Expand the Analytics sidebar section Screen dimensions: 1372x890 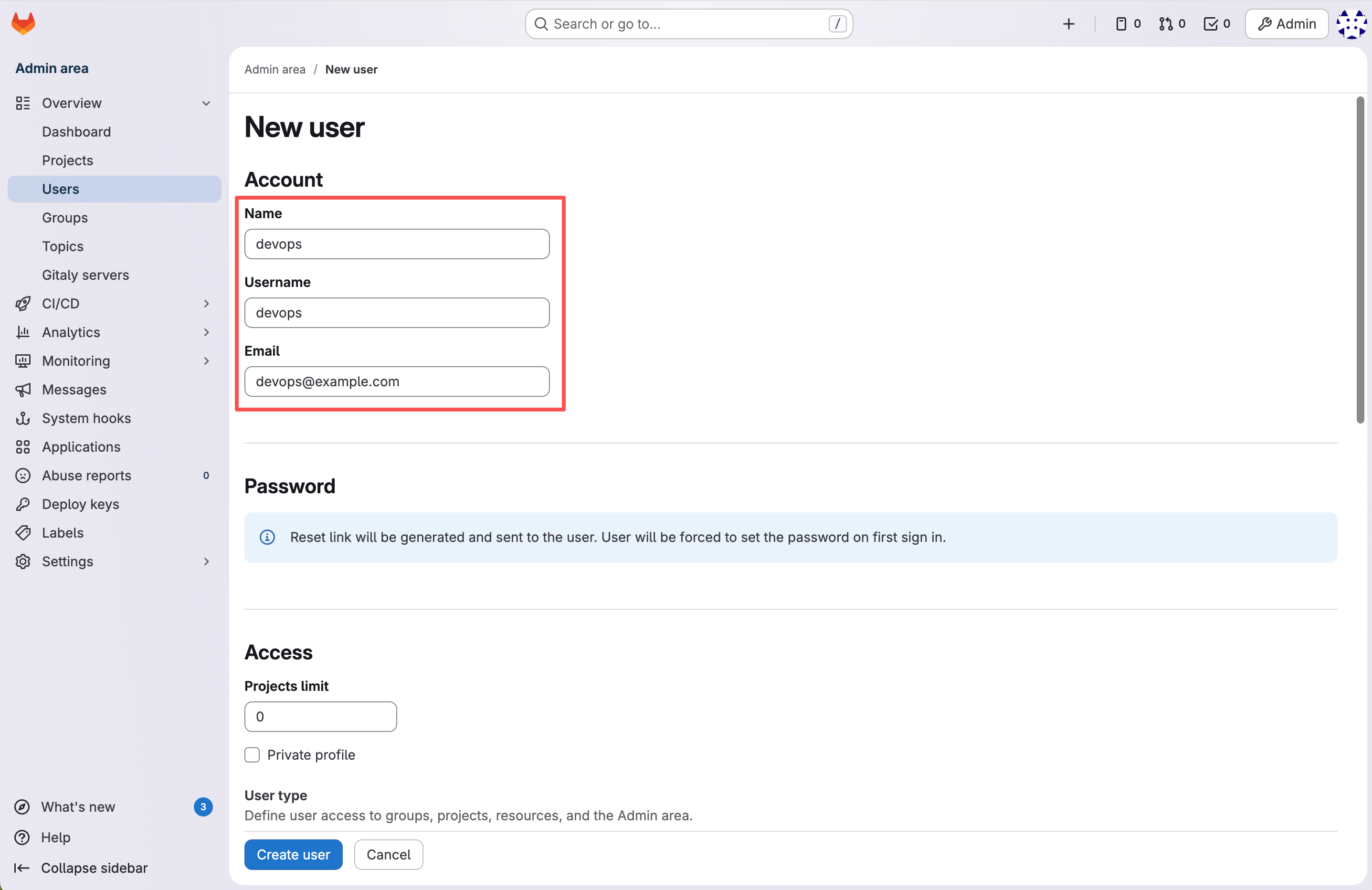click(206, 333)
